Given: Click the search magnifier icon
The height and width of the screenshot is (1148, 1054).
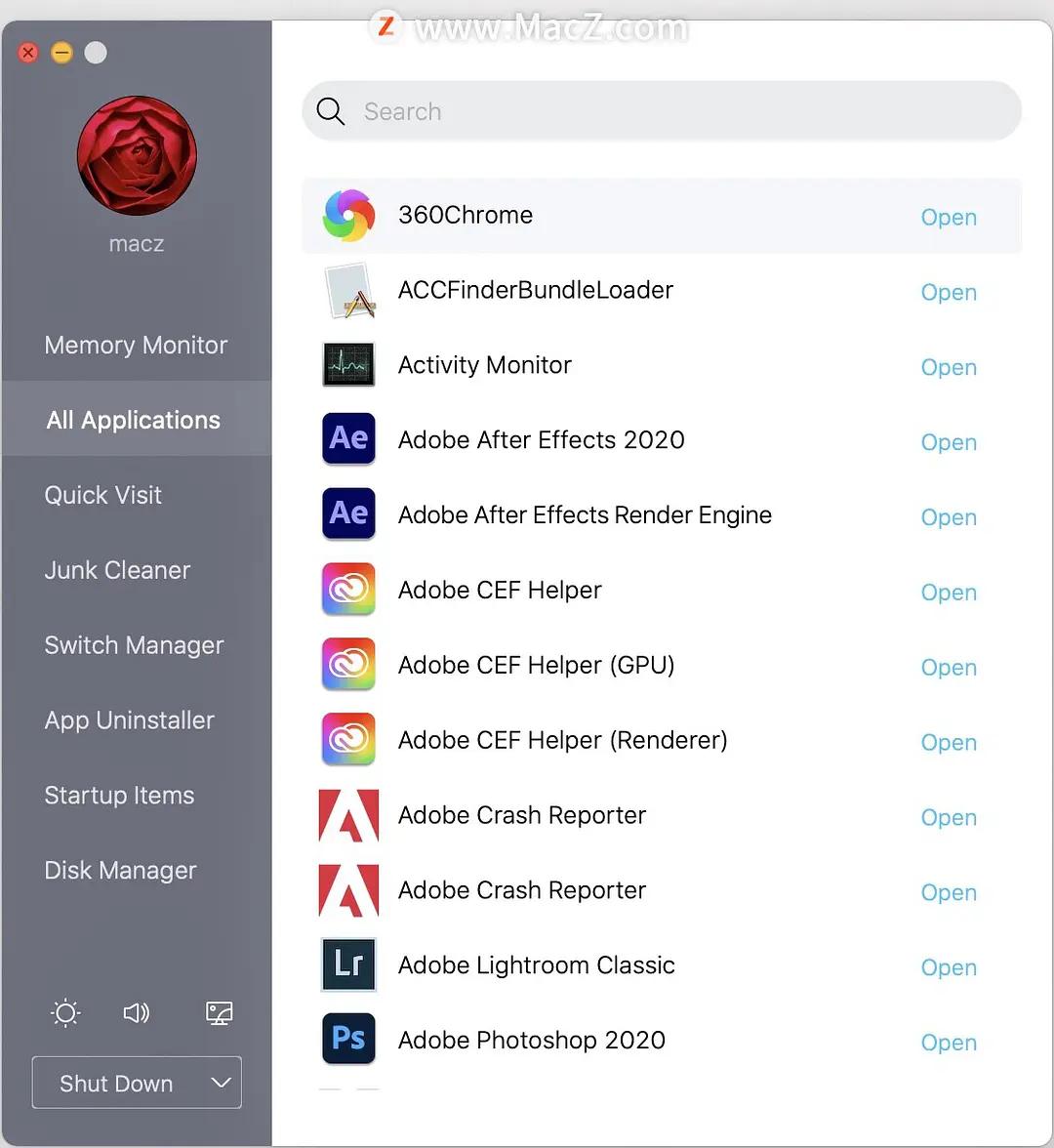Looking at the screenshot, I should tap(330, 111).
